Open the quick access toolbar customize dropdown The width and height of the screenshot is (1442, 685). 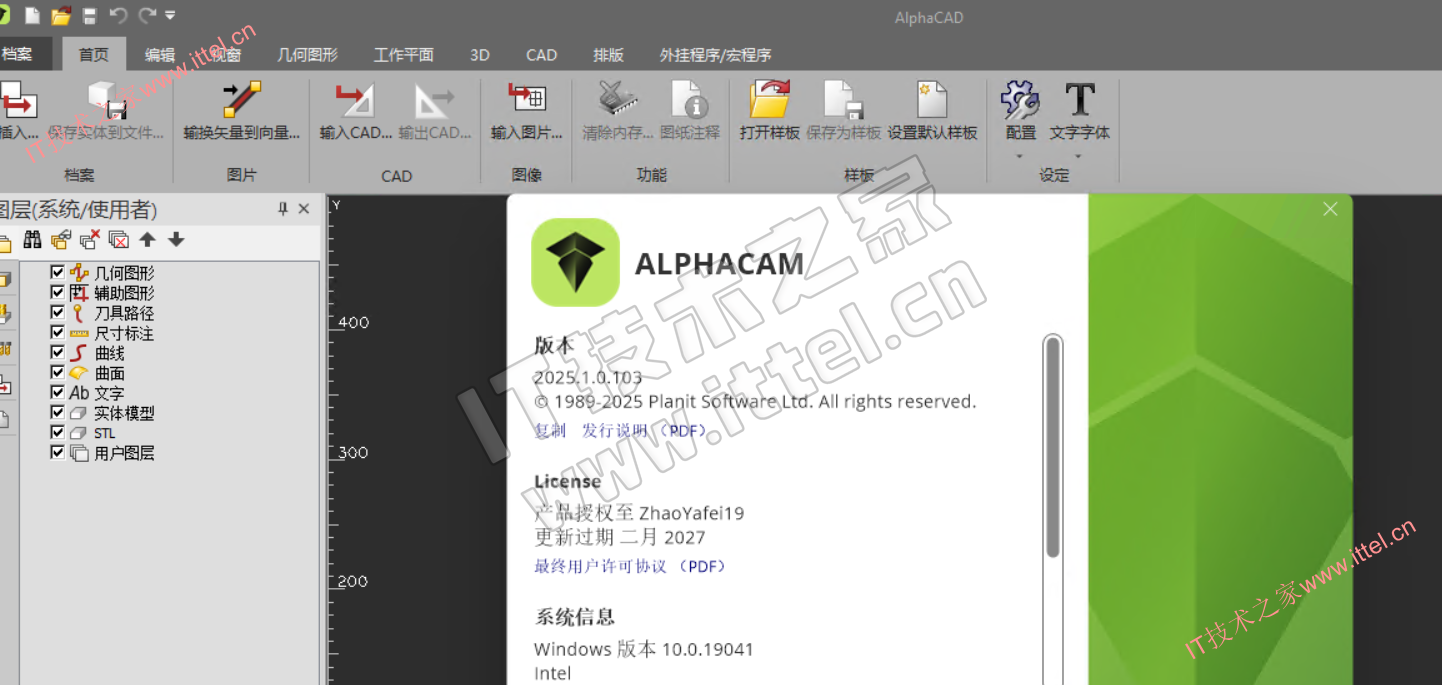tap(170, 15)
